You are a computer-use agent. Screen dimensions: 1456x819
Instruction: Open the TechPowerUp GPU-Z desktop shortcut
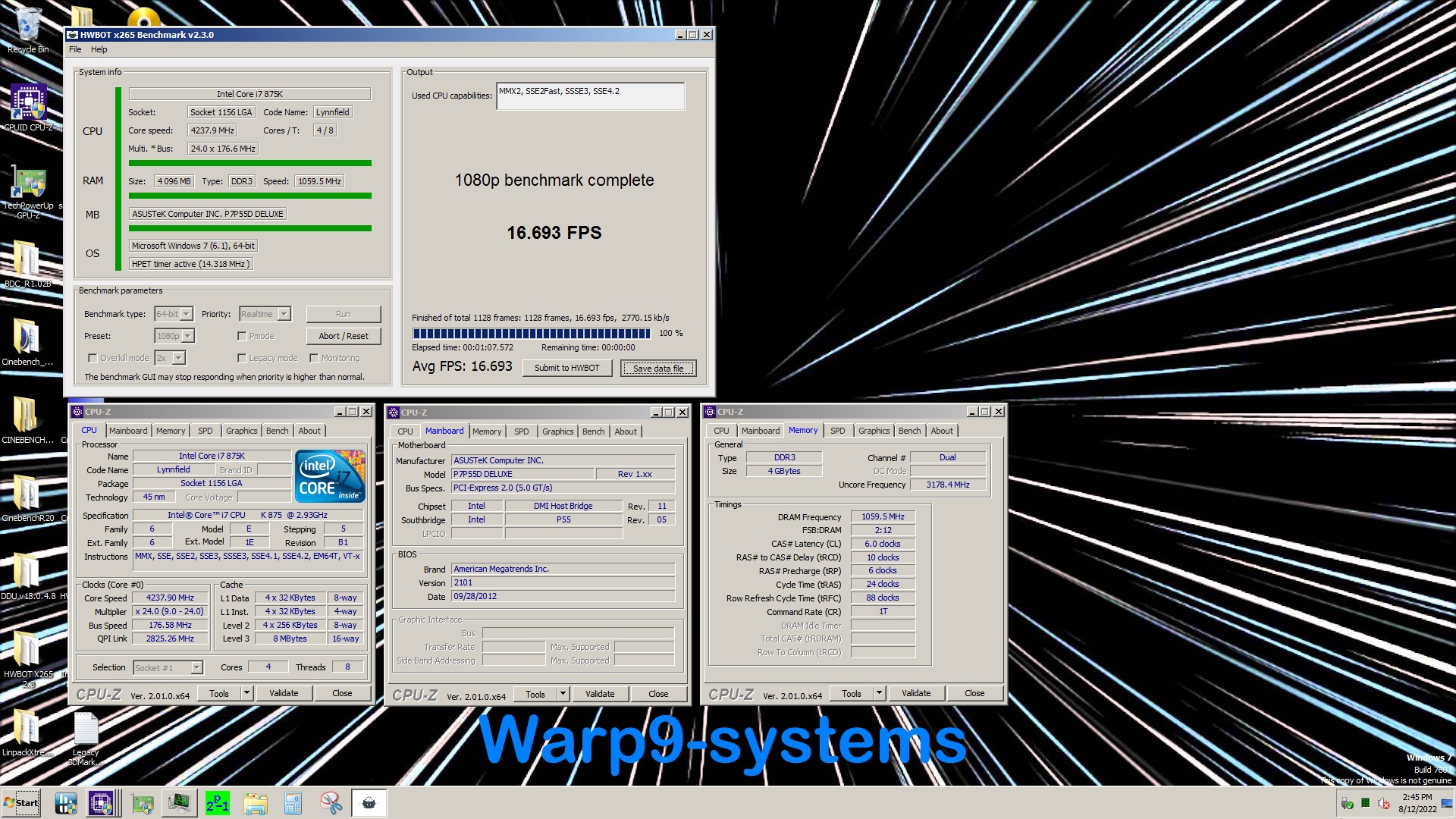(28, 193)
